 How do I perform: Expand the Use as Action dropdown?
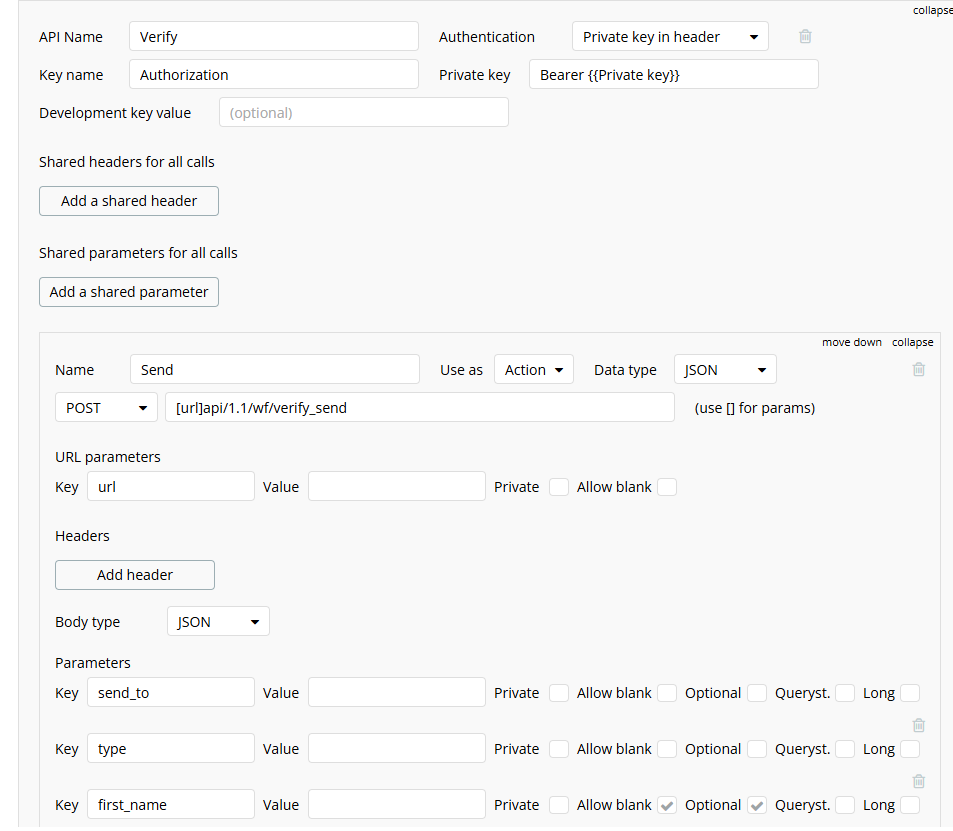534,370
